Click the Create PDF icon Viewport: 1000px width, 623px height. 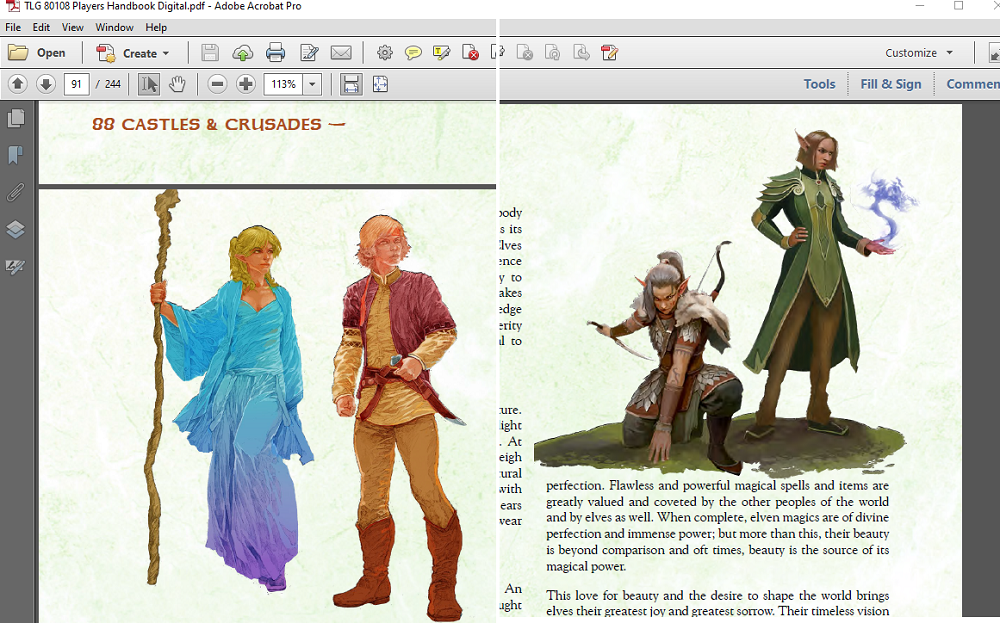tap(105, 53)
